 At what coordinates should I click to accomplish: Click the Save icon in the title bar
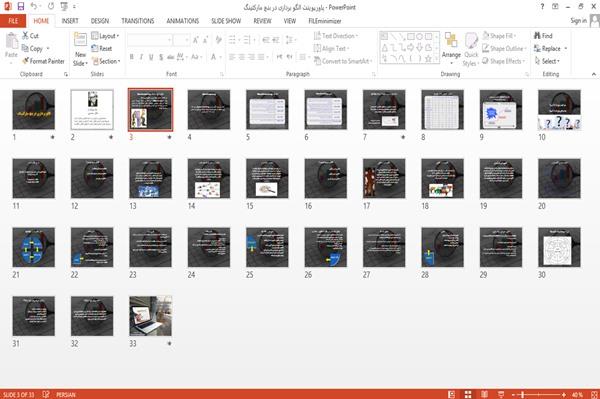pyautogui.click(x=21, y=7)
